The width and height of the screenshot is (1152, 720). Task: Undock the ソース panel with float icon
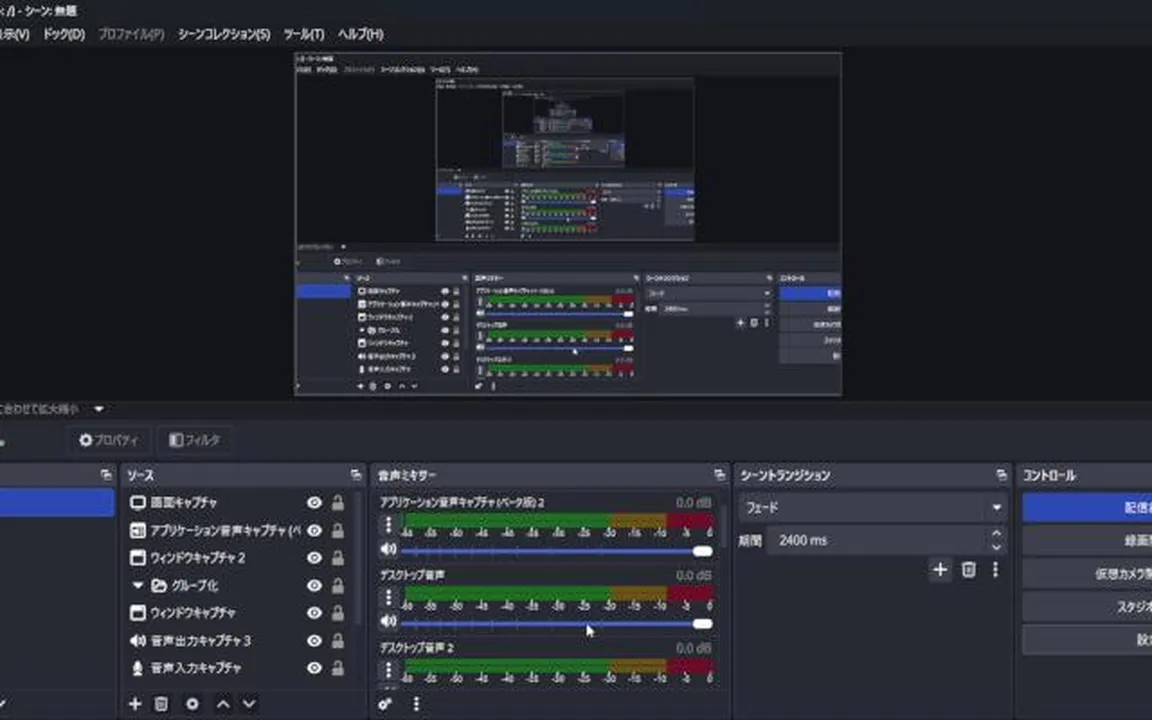tap(356, 475)
